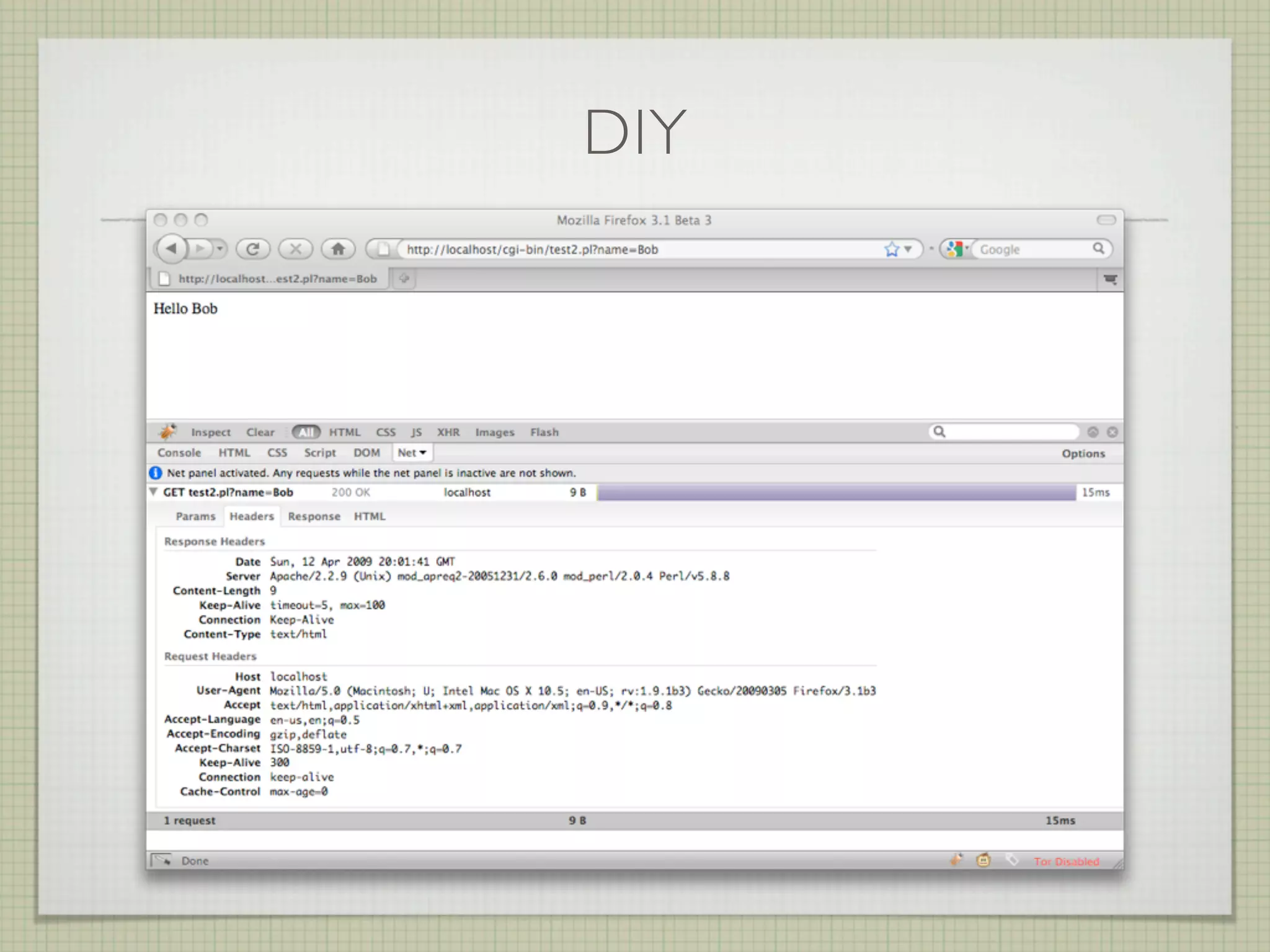Click Firebug Inspect button
Screen dimensions: 1270x952
click(x=211, y=432)
